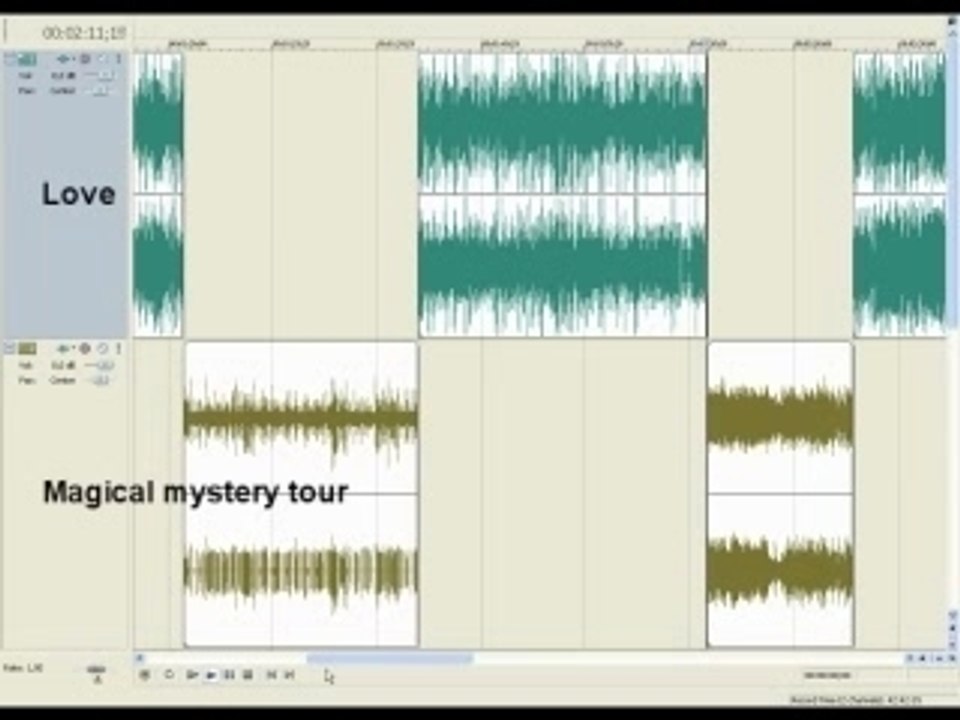The height and width of the screenshot is (720, 960).
Task: Click the Magical mystery tour olive color icon
Action: coord(27,348)
